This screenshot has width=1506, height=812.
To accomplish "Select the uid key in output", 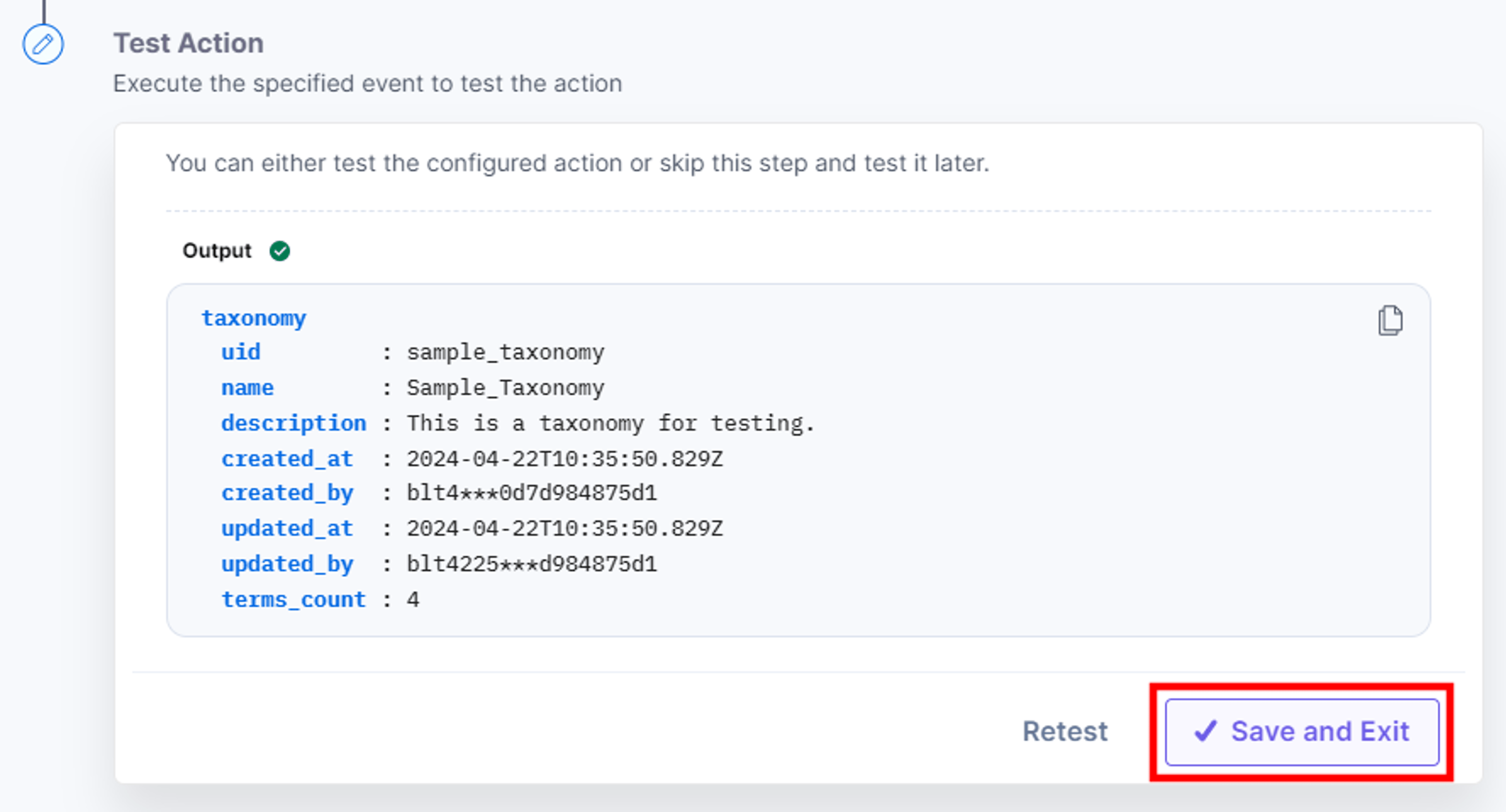I will tap(240, 352).
